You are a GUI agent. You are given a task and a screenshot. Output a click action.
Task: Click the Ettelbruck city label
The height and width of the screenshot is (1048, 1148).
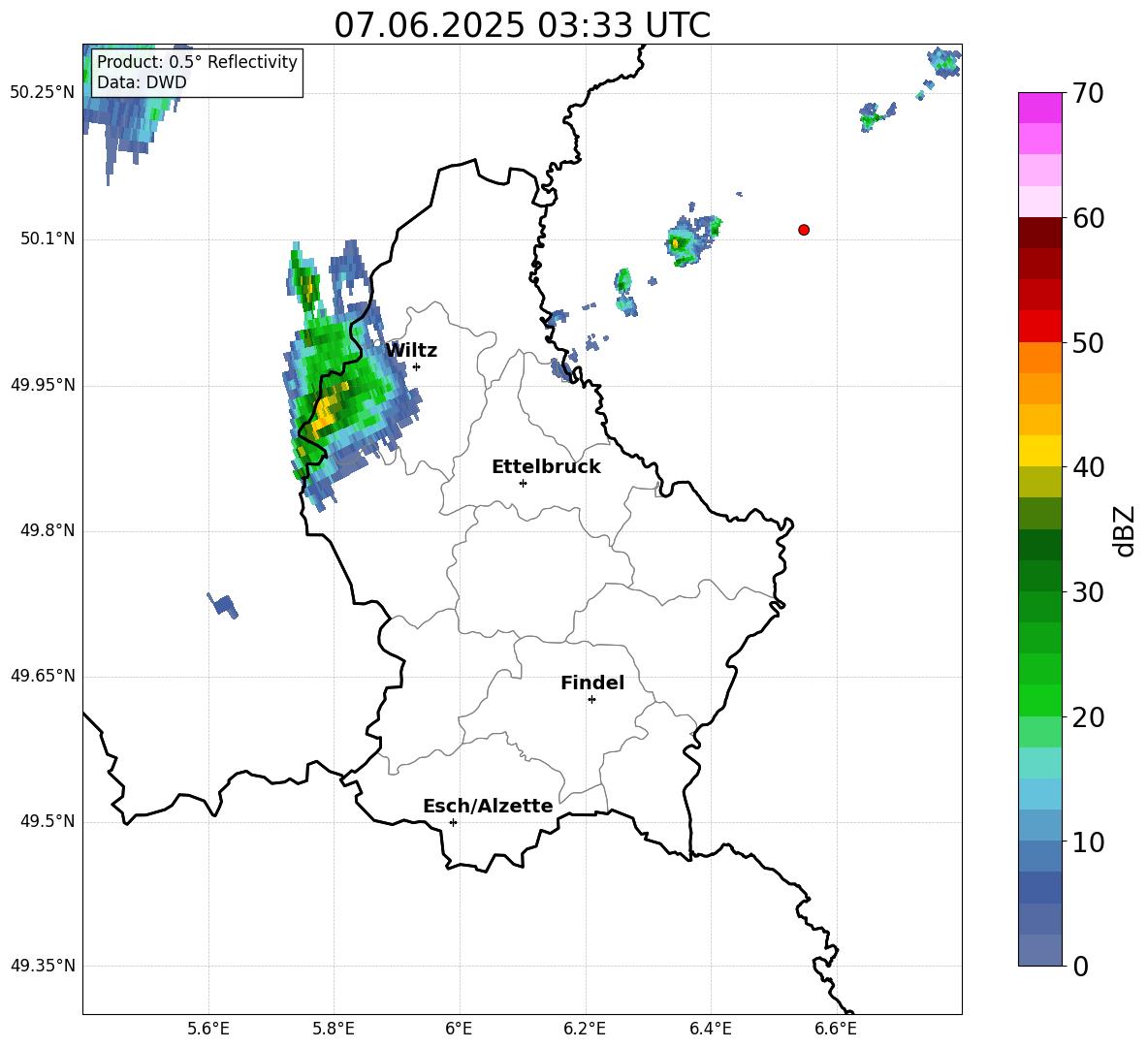click(546, 467)
